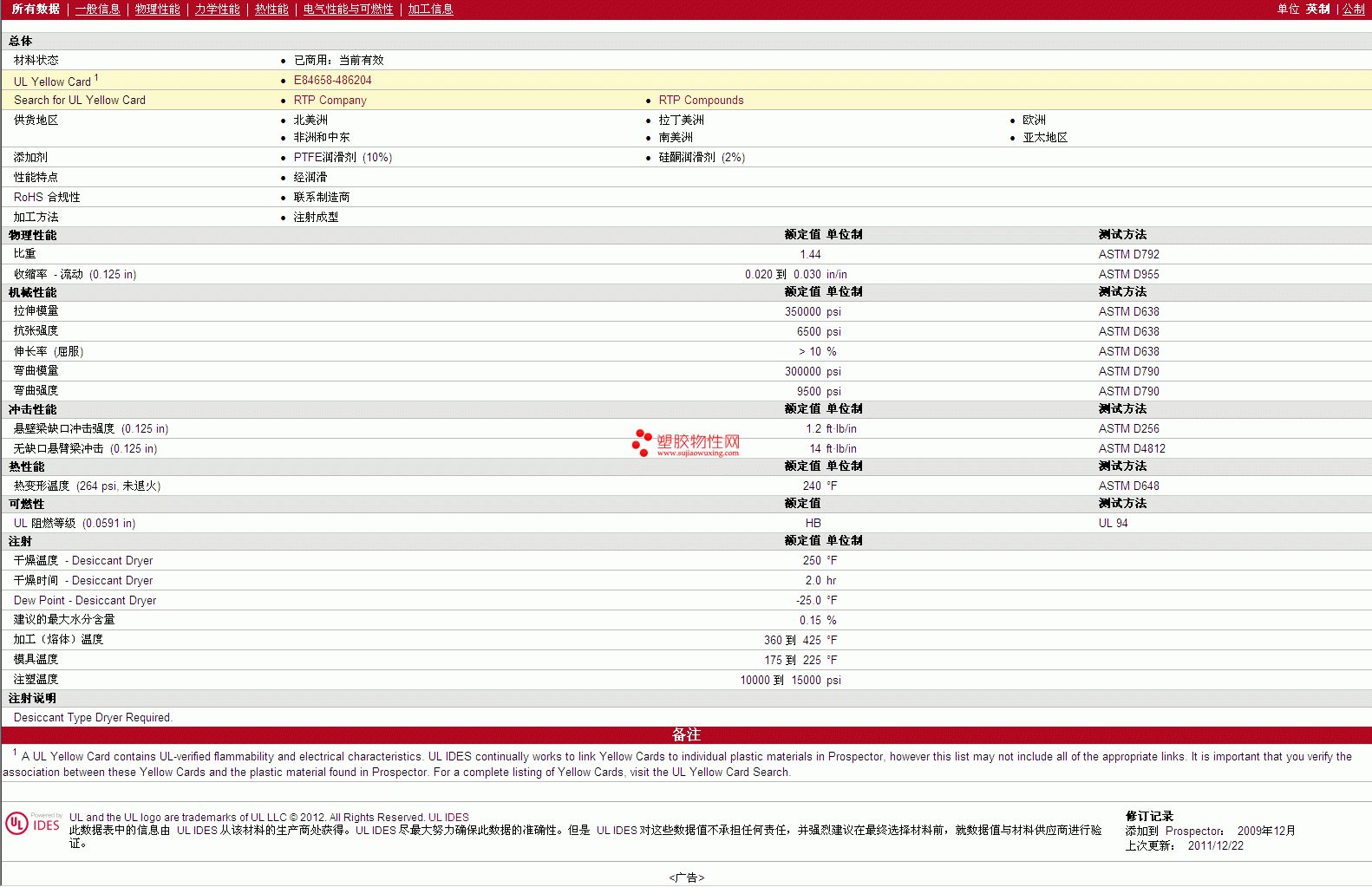Click ASTM D955 test method
Viewport: 1372px width, 887px height.
coord(1128,274)
